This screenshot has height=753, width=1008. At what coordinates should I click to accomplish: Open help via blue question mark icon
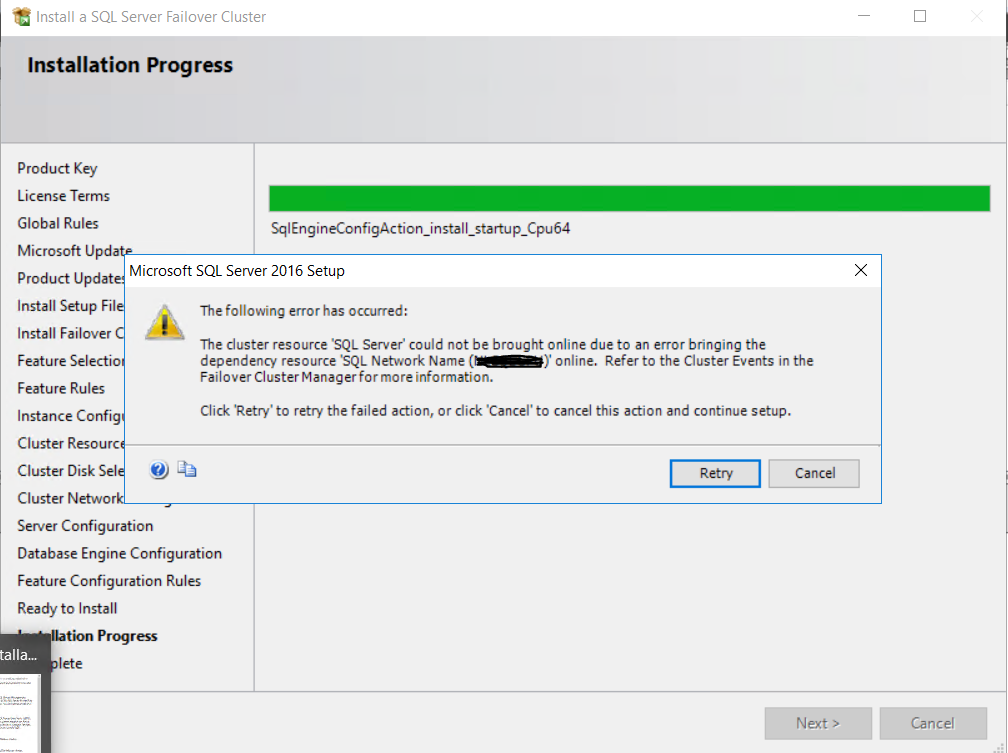point(159,470)
